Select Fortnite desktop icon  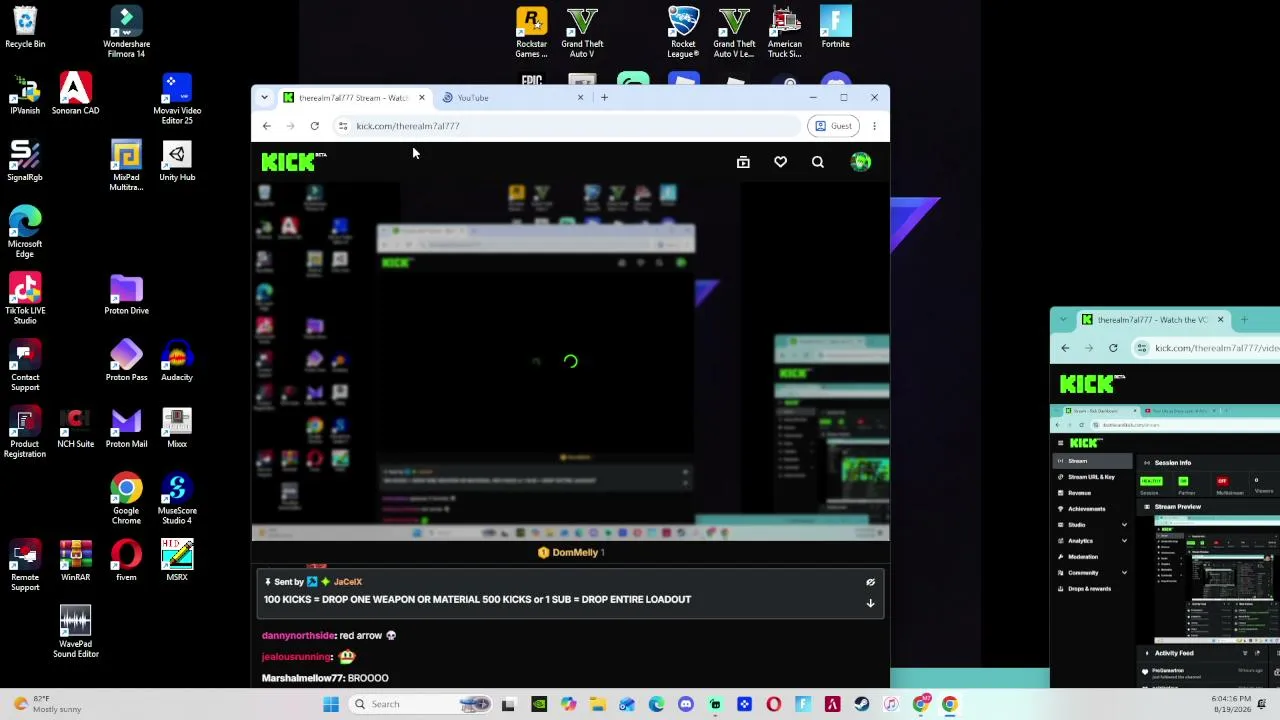(x=835, y=28)
